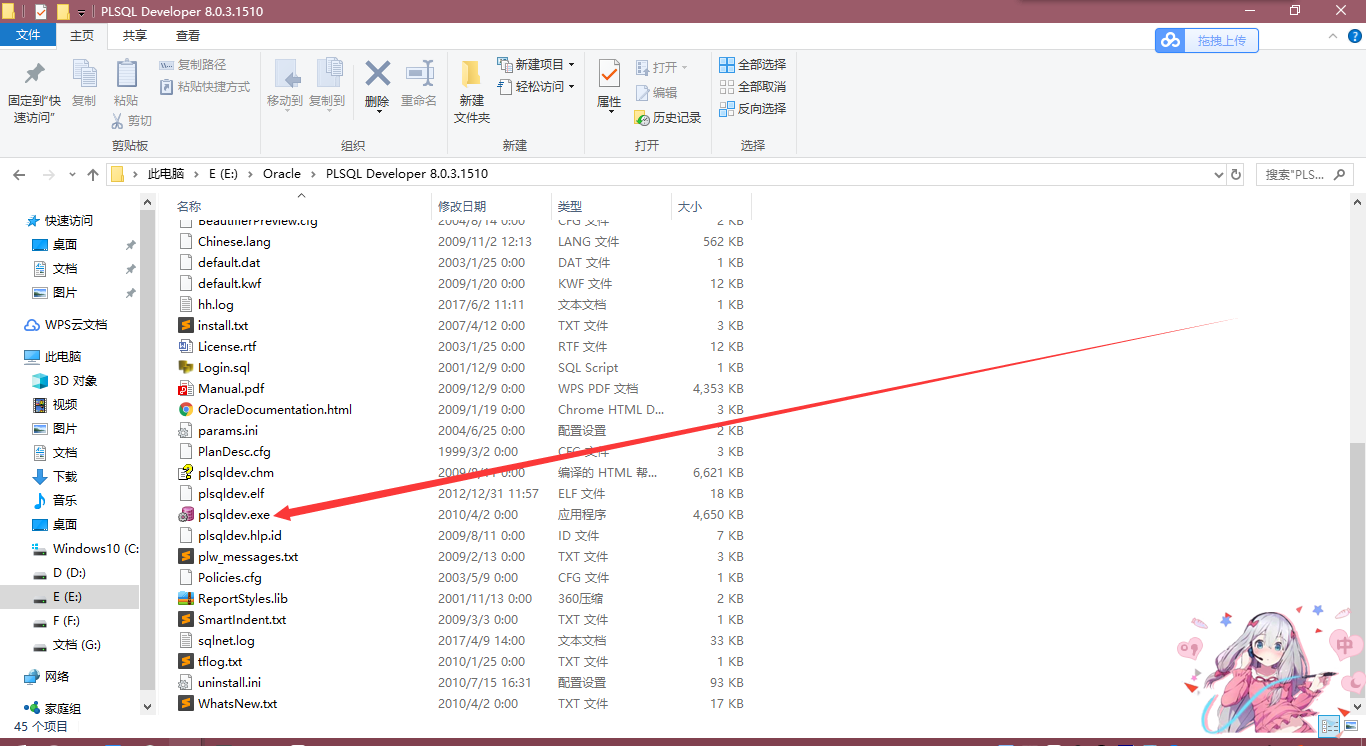Select the OracleDocumentation.html Chrome file
The height and width of the screenshot is (746, 1366).
(274, 410)
